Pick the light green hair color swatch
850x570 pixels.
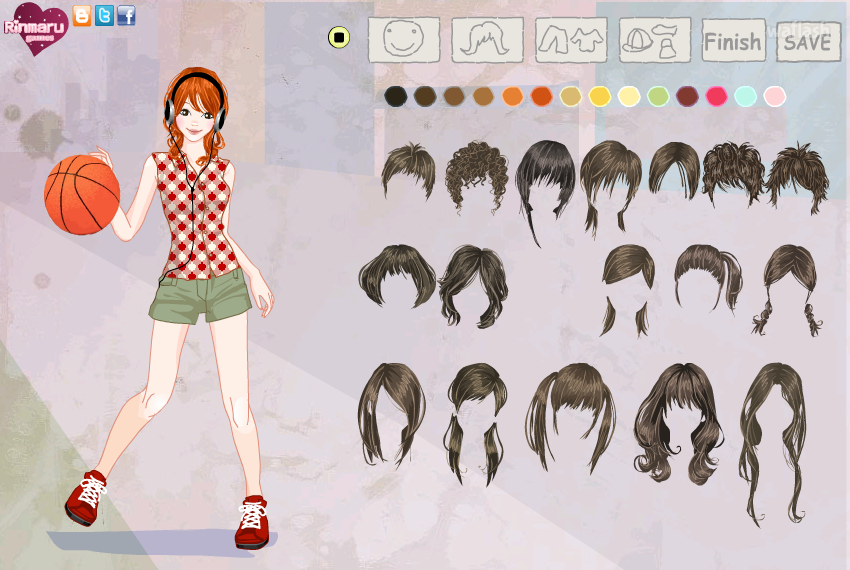(x=658, y=97)
